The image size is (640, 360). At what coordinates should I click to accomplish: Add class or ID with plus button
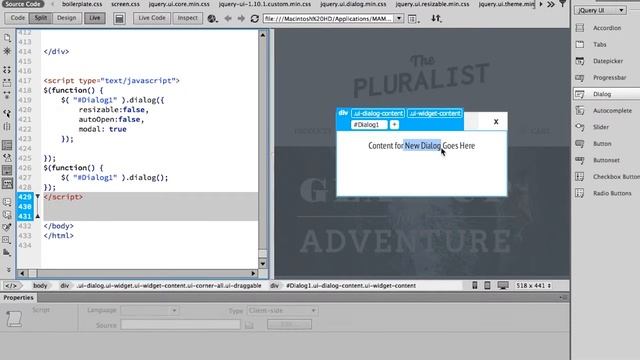click(x=394, y=124)
